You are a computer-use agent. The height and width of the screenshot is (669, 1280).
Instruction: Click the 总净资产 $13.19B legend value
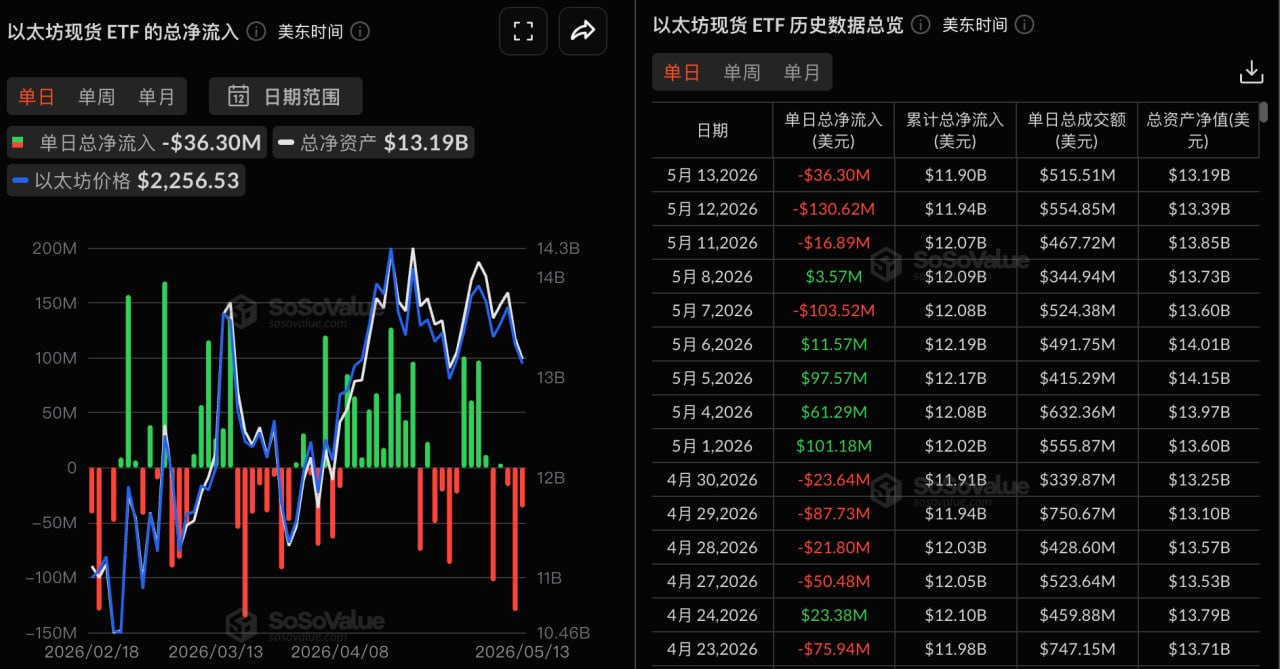click(426, 142)
